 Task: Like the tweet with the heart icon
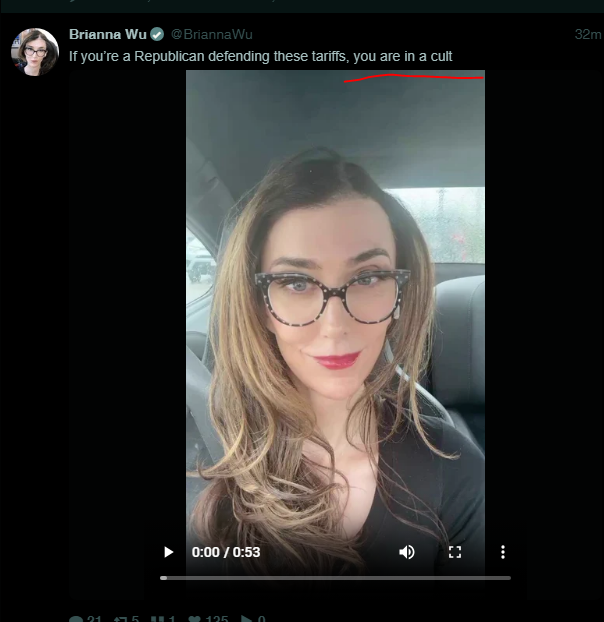[x=194, y=619]
